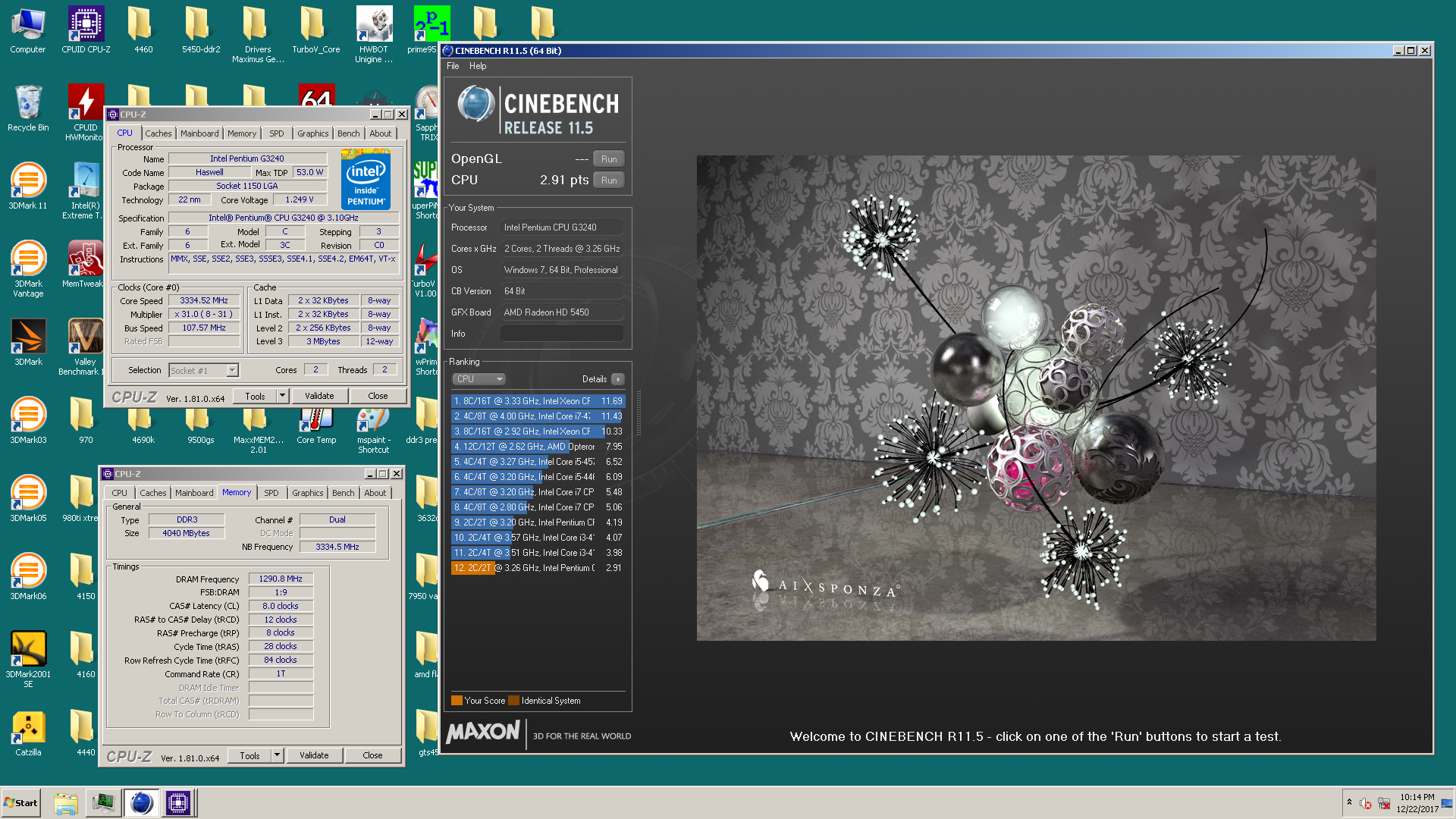Launch the 3DMark shortcut
This screenshot has width=1456, height=819.
point(28,343)
